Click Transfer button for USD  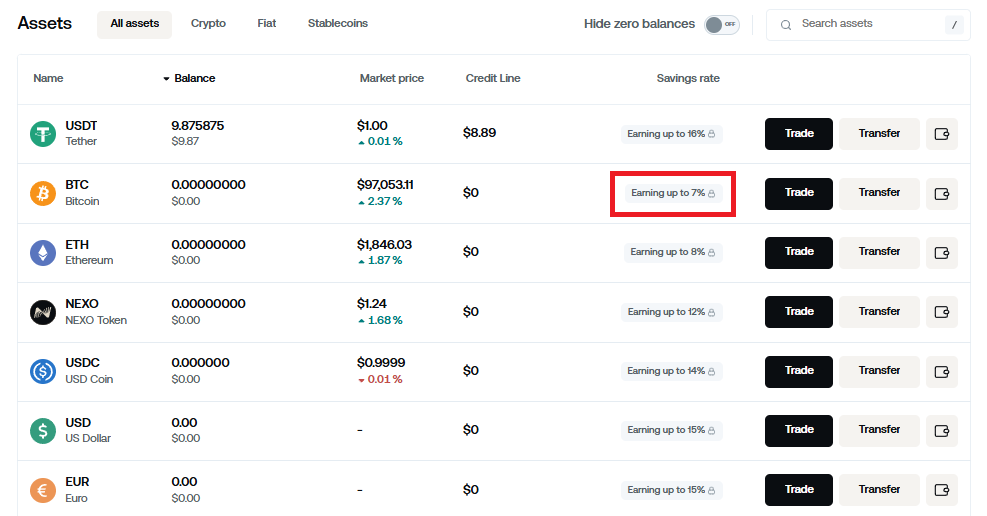click(x=879, y=430)
